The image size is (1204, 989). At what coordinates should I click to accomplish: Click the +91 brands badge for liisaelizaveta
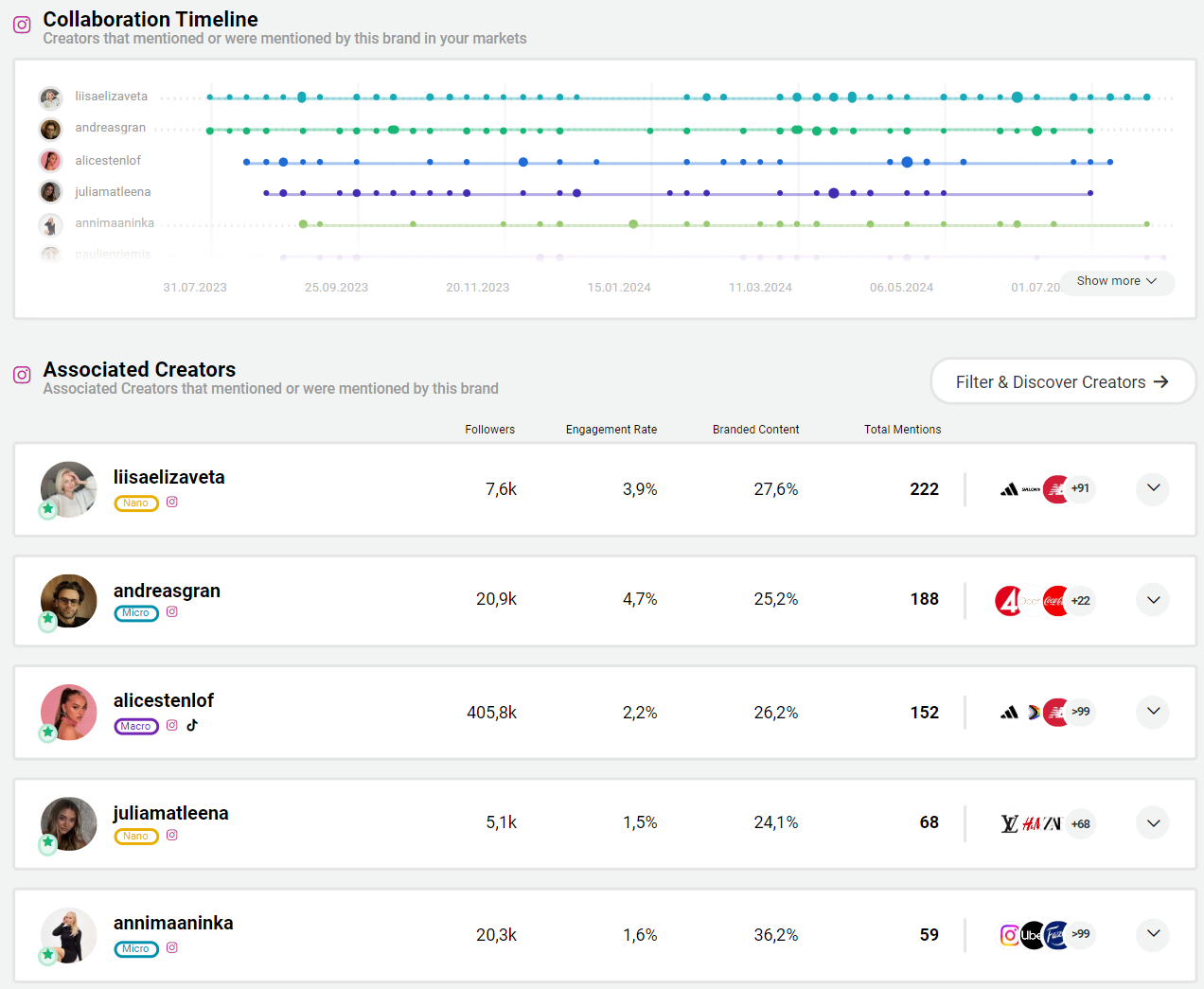pos(1080,489)
